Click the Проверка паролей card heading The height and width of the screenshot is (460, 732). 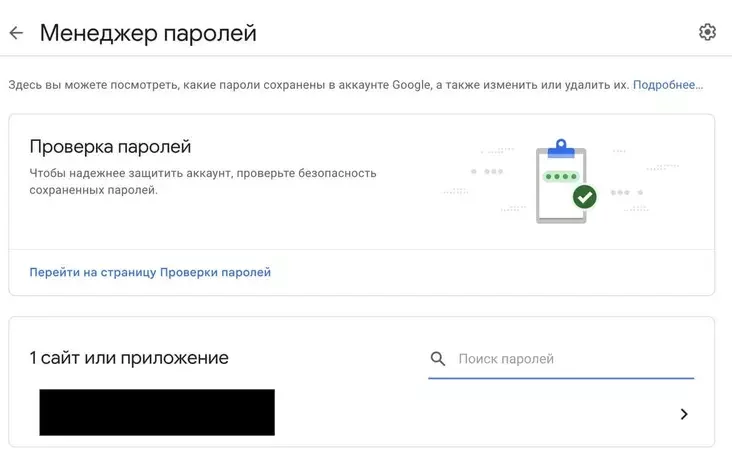110,147
